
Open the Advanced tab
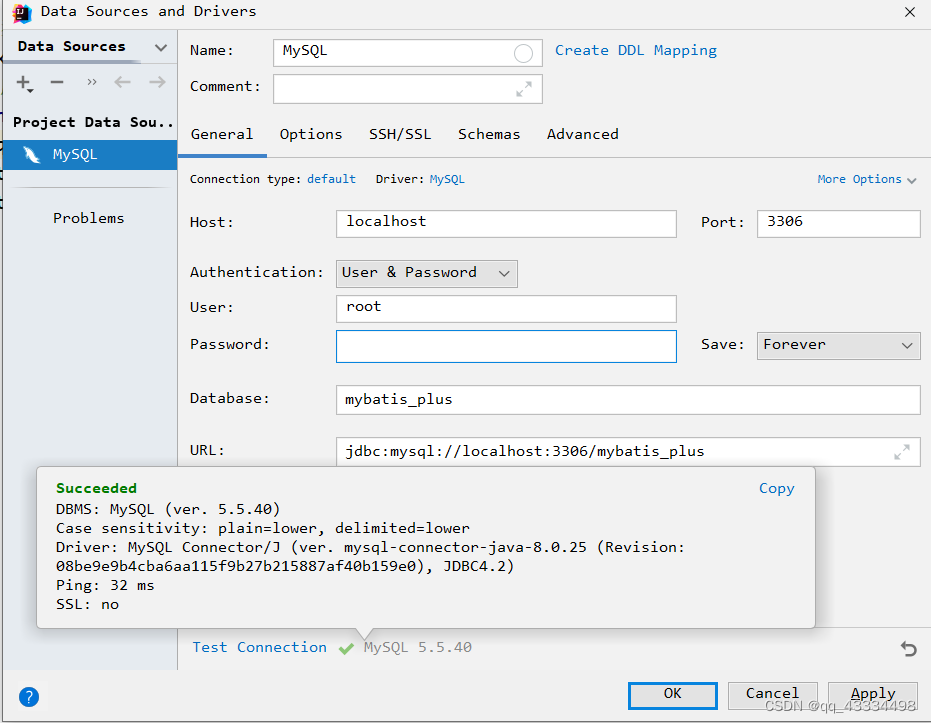coord(582,135)
